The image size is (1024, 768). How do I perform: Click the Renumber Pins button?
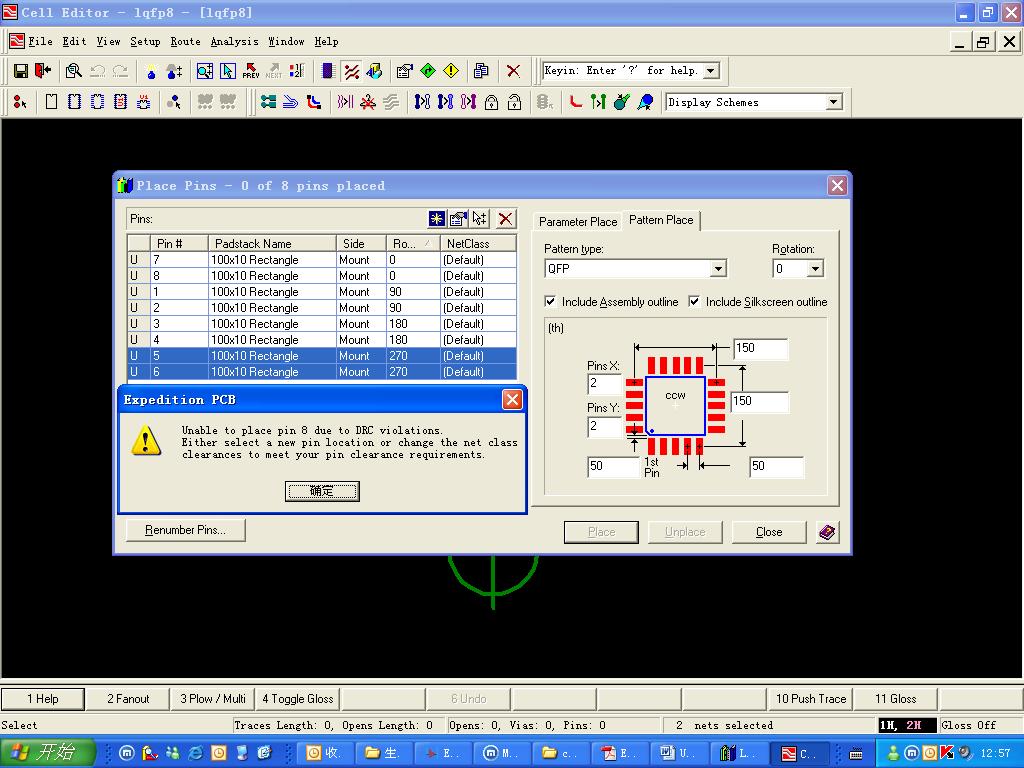coord(185,530)
